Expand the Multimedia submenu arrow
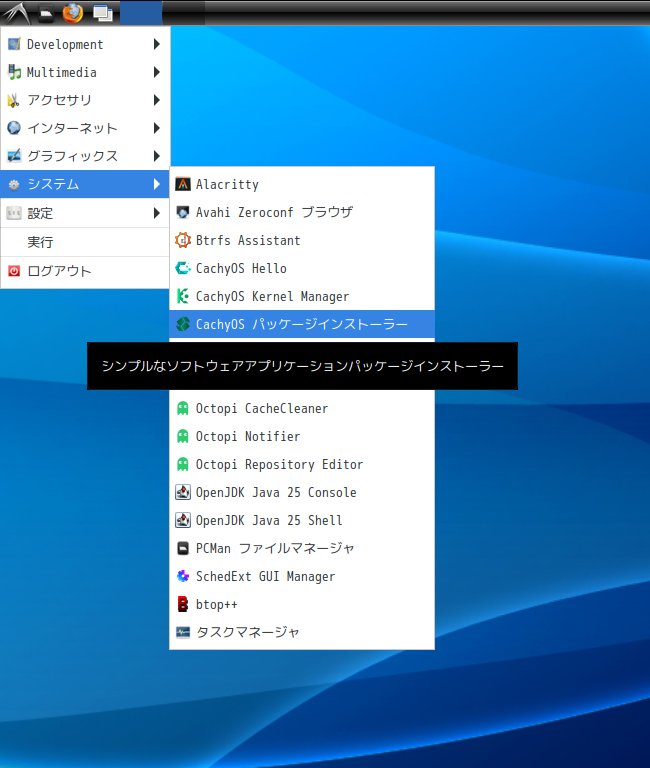Screen dimensions: 650x768 (157, 72)
